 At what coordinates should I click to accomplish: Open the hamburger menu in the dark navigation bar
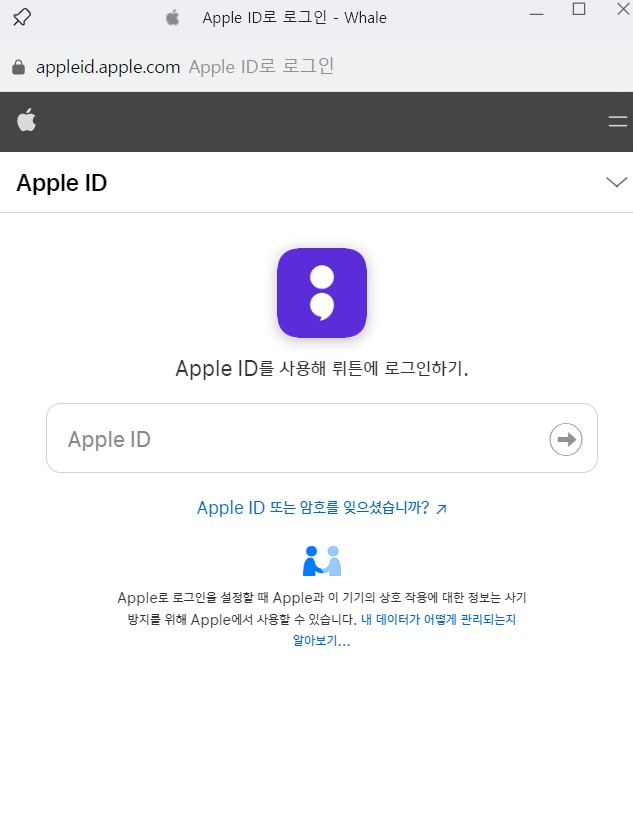(x=618, y=122)
